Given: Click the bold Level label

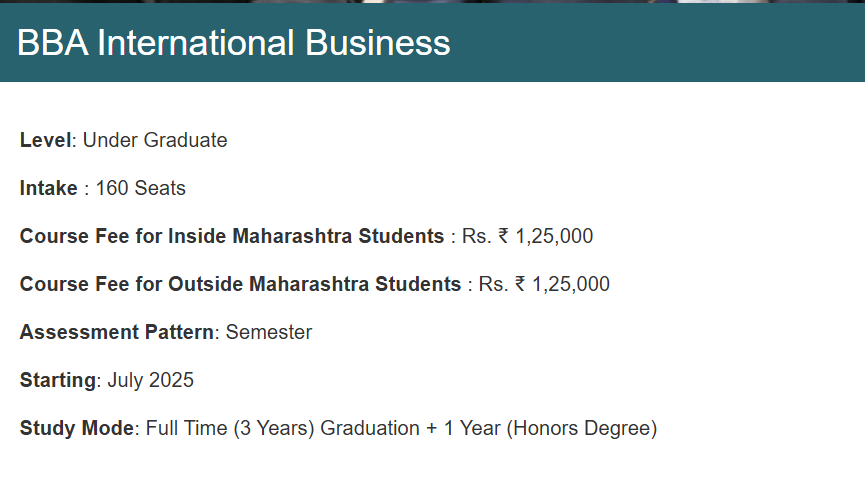Looking at the screenshot, I should [45, 140].
